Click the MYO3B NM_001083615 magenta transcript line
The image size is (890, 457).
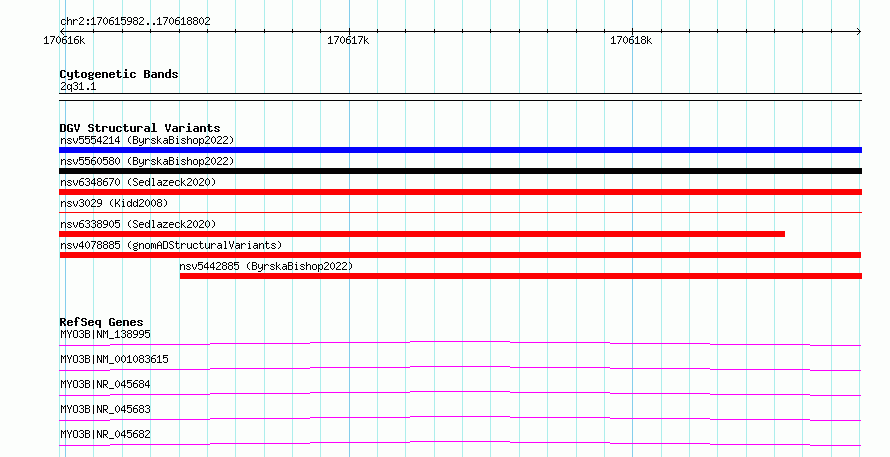[460, 368]
